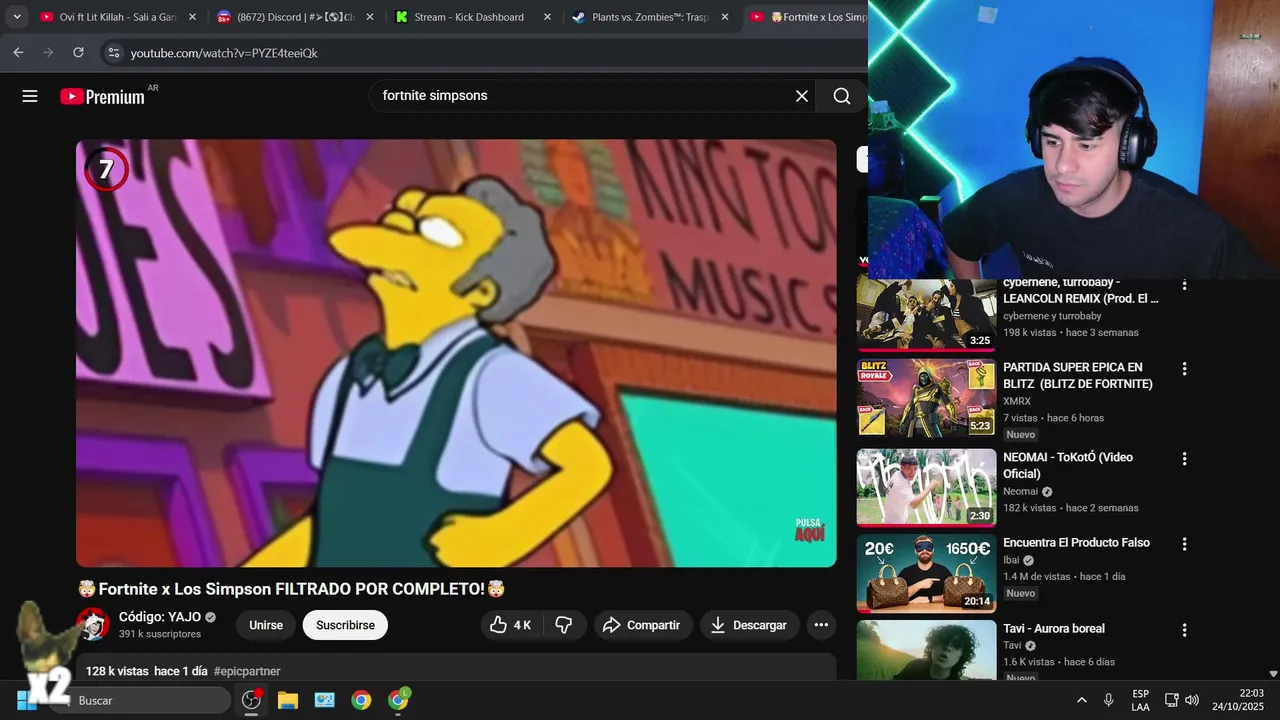Open Tavi - Aurora boreal thumbnail
Screen dimensions: 1280x720
click(926, 650)
